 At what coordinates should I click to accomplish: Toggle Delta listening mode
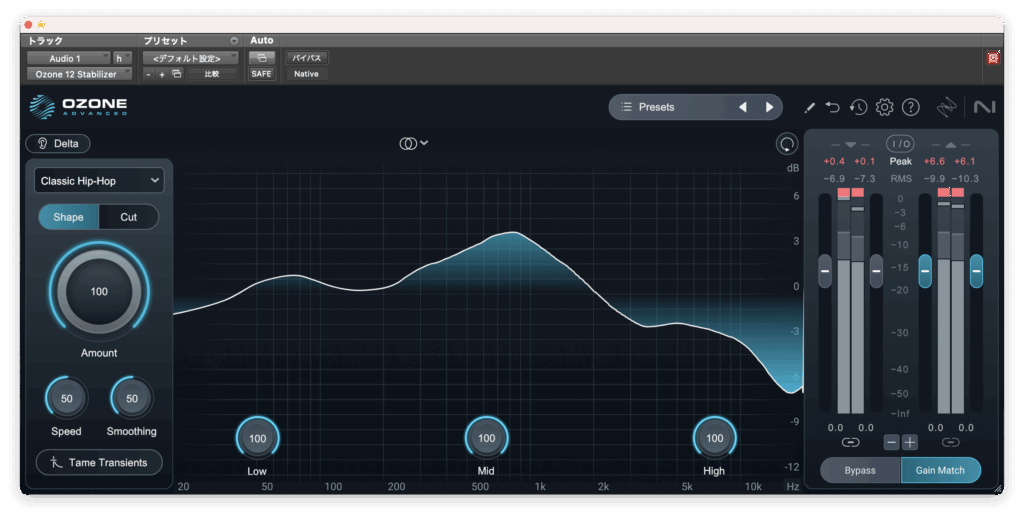click(58, 143)
